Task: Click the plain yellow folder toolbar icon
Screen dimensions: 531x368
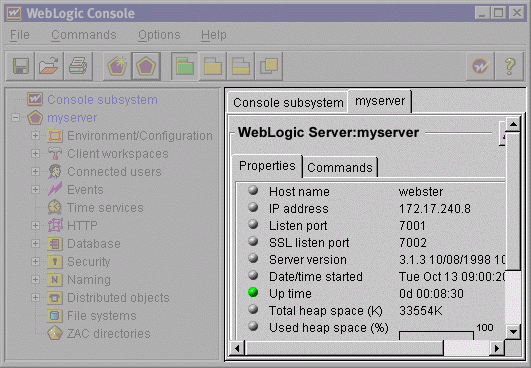Action: (213, 66)
